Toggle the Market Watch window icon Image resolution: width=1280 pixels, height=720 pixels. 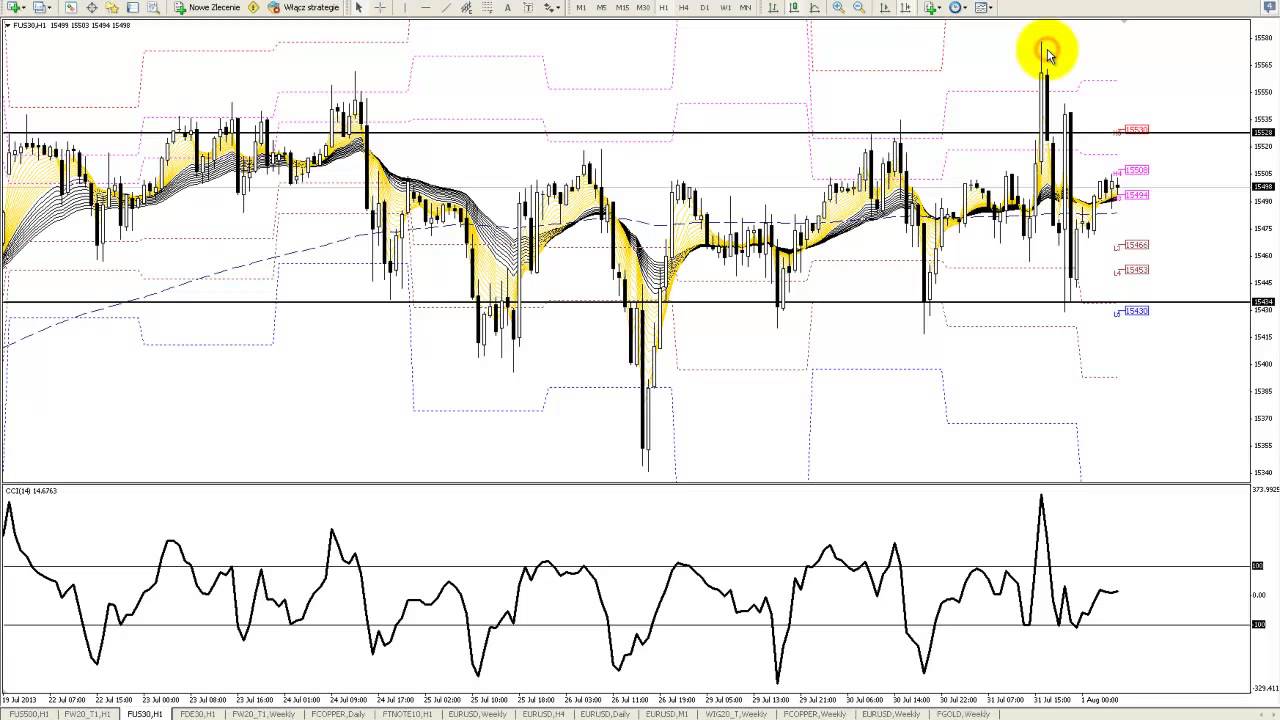click(71, 7)
